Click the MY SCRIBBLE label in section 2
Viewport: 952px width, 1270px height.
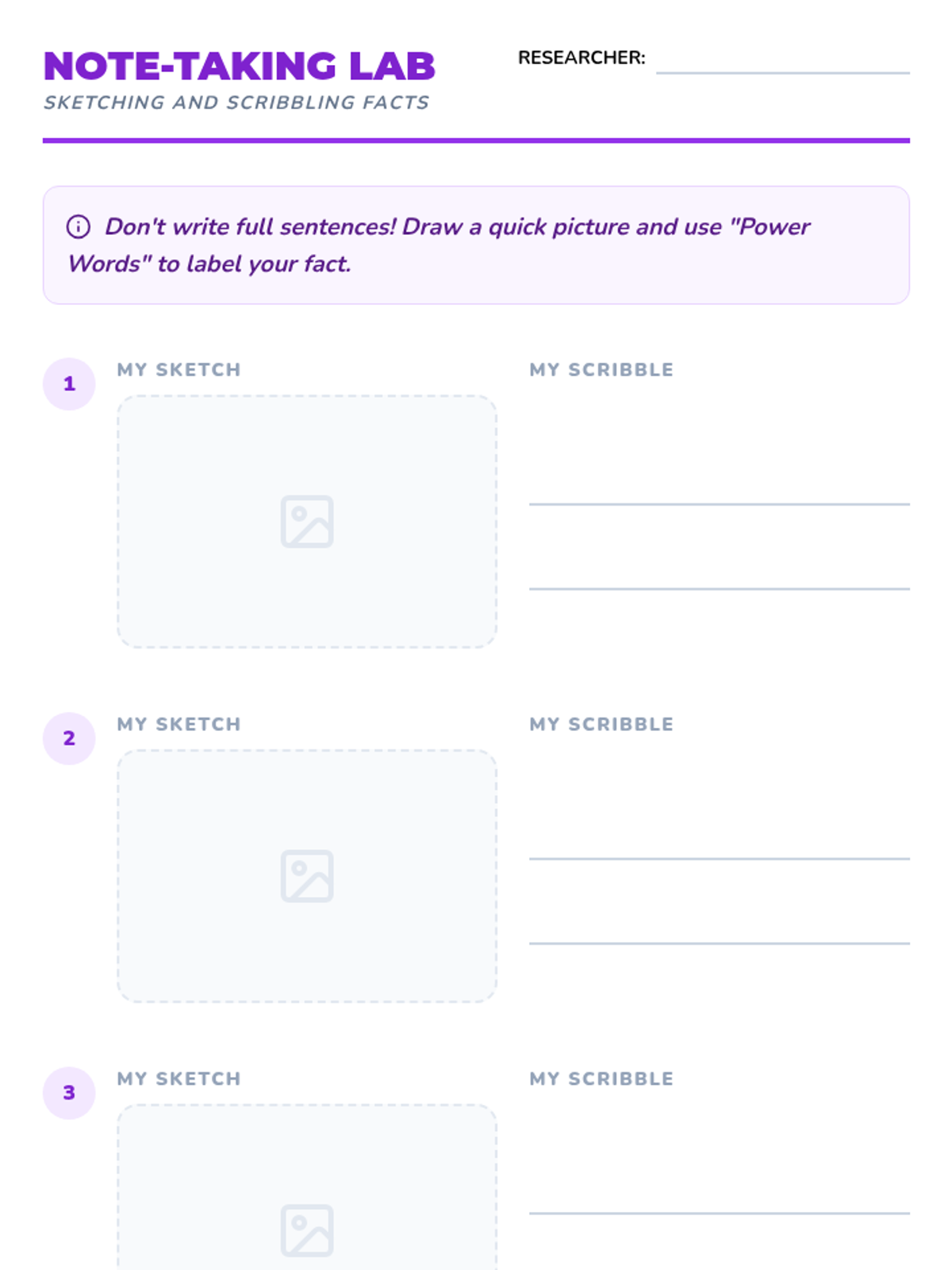601,725
